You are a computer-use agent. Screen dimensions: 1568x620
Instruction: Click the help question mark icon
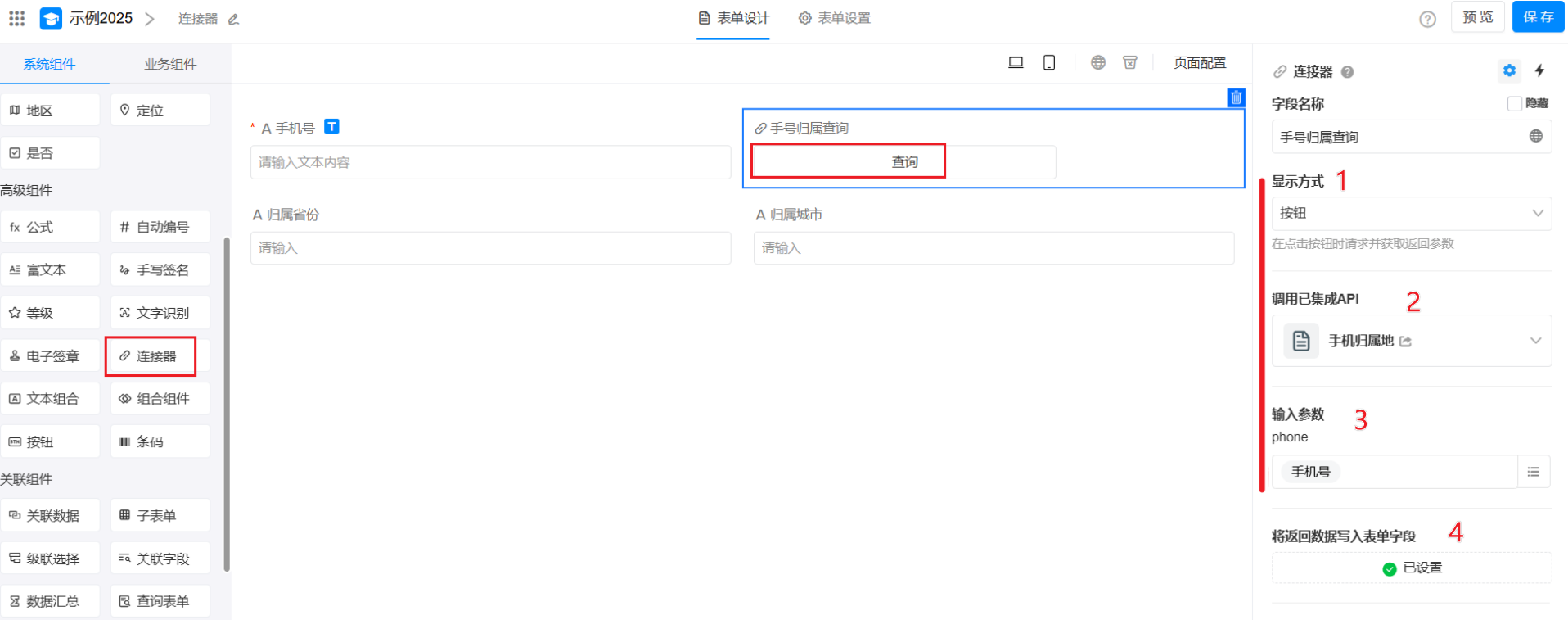point(1427,19)
